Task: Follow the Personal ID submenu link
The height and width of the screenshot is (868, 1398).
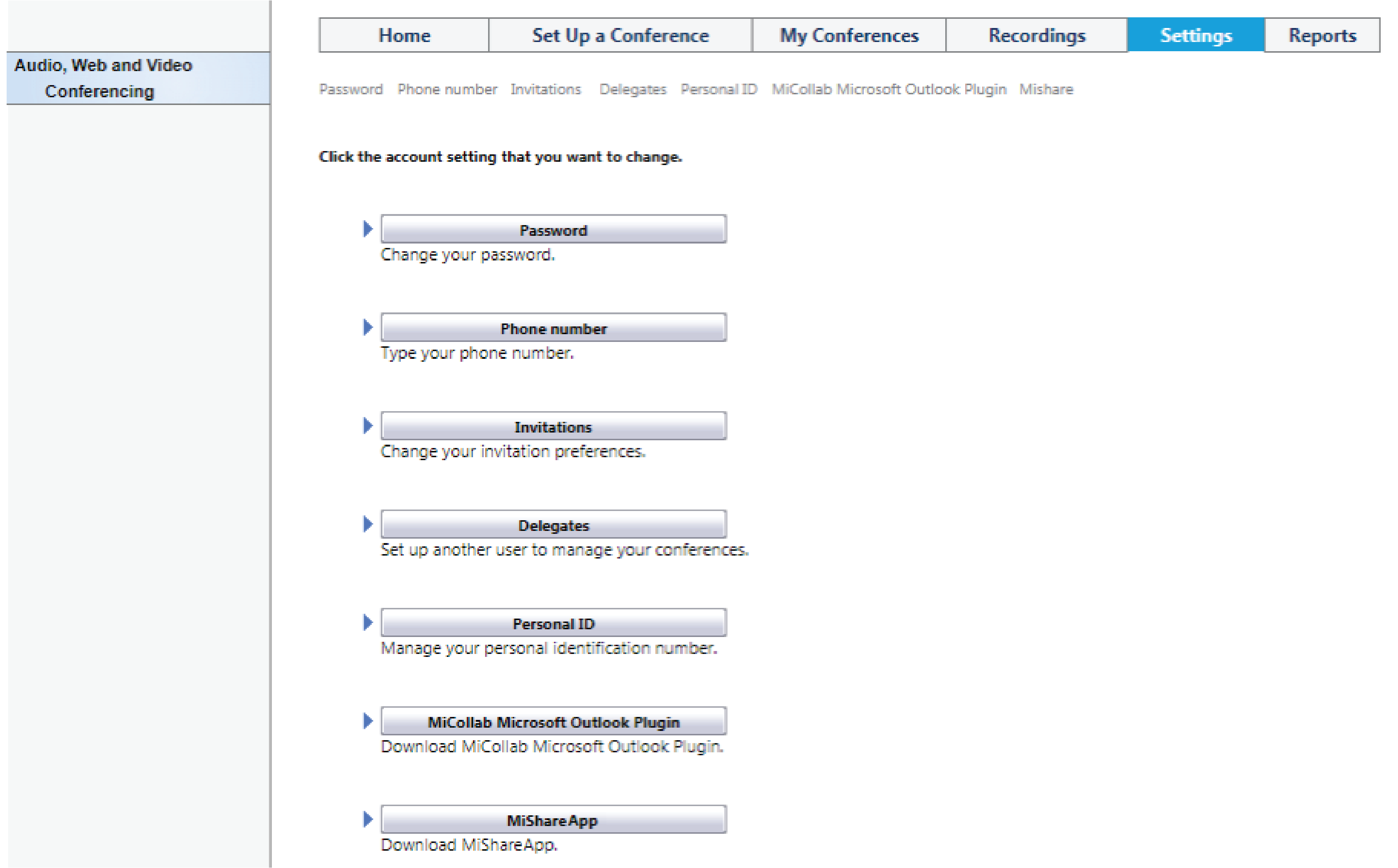Action: [718, 90]
